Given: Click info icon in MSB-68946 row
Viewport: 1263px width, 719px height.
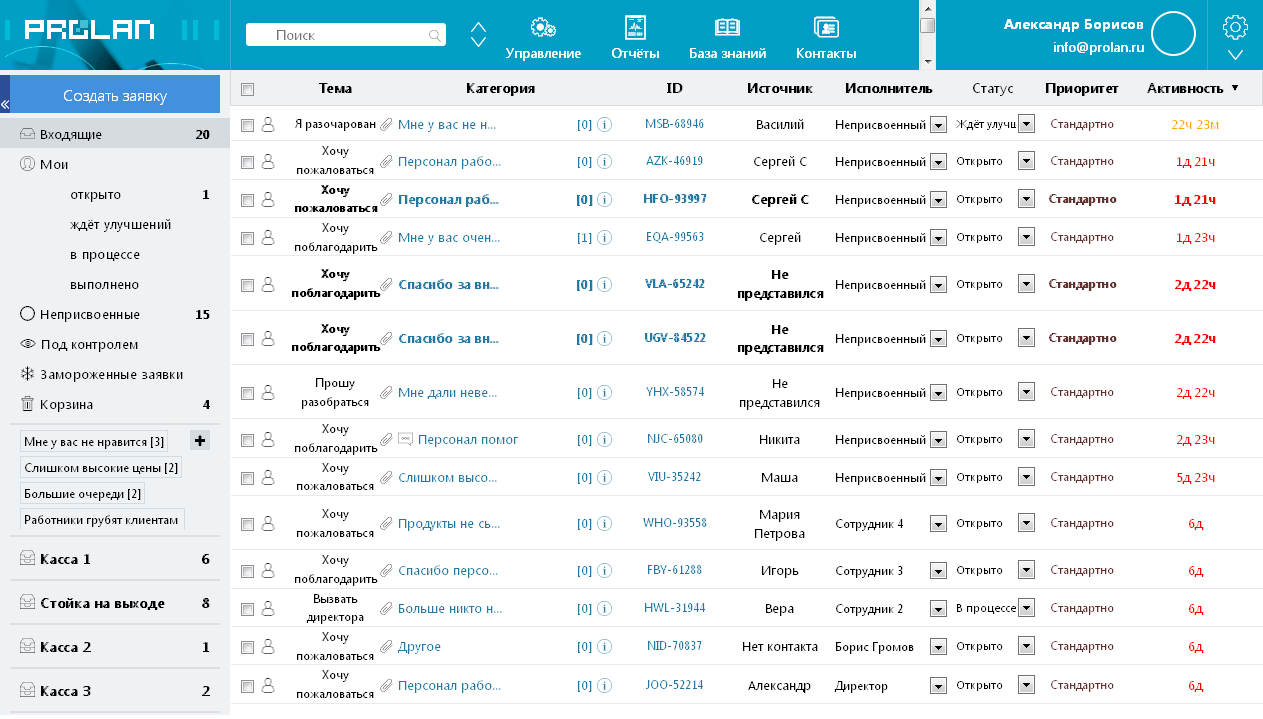Looking at the screenshot, I should 604,125.
